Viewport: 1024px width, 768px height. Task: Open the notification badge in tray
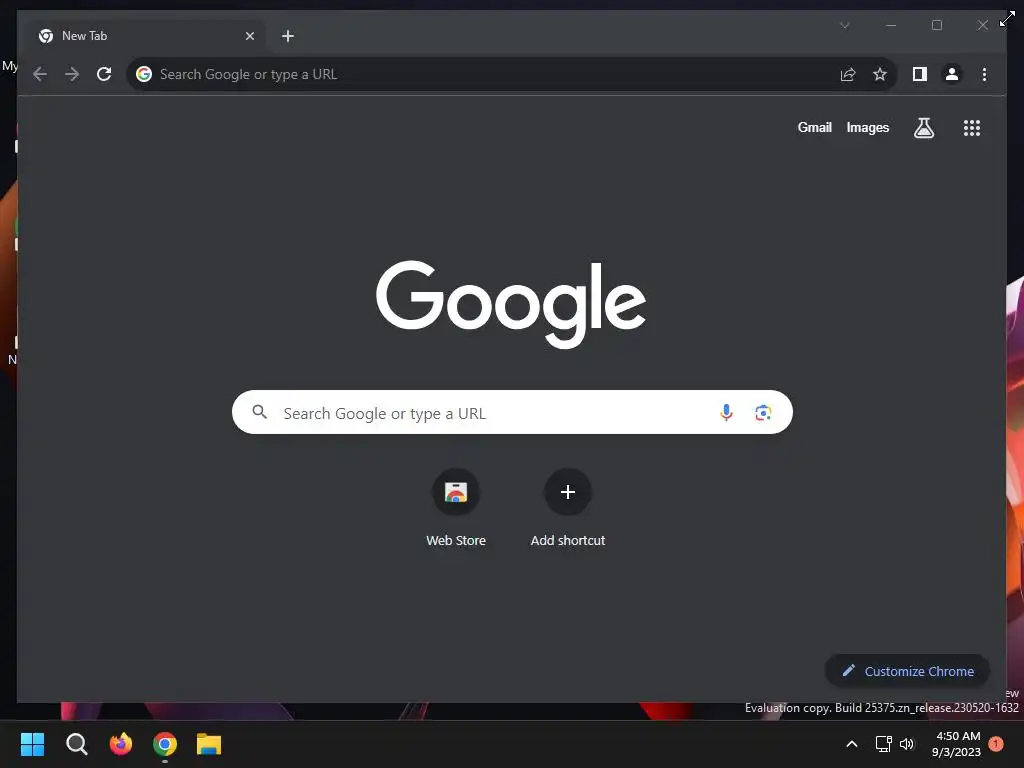tap(996, 744)
